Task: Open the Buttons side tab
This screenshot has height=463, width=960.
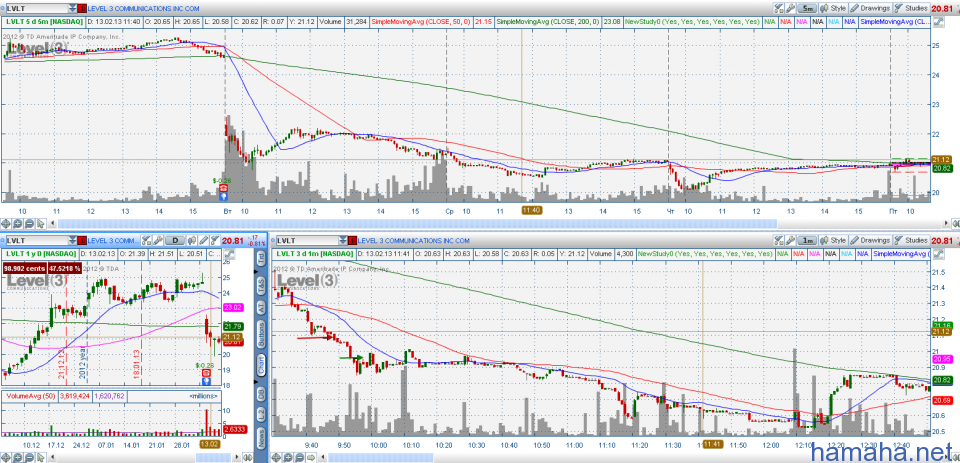Action: 261,334
